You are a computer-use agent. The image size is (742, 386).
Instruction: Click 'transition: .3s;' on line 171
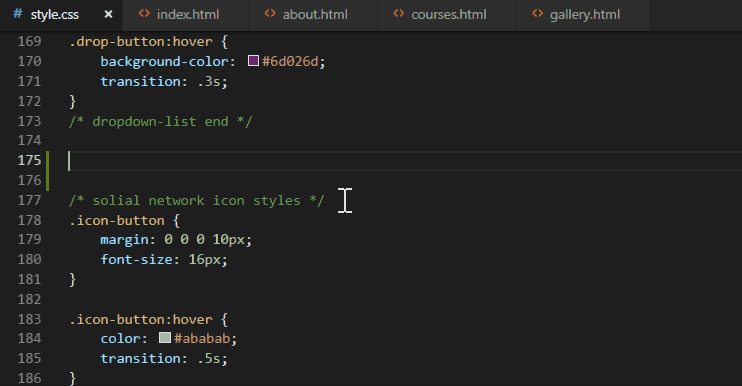(164, 81)
